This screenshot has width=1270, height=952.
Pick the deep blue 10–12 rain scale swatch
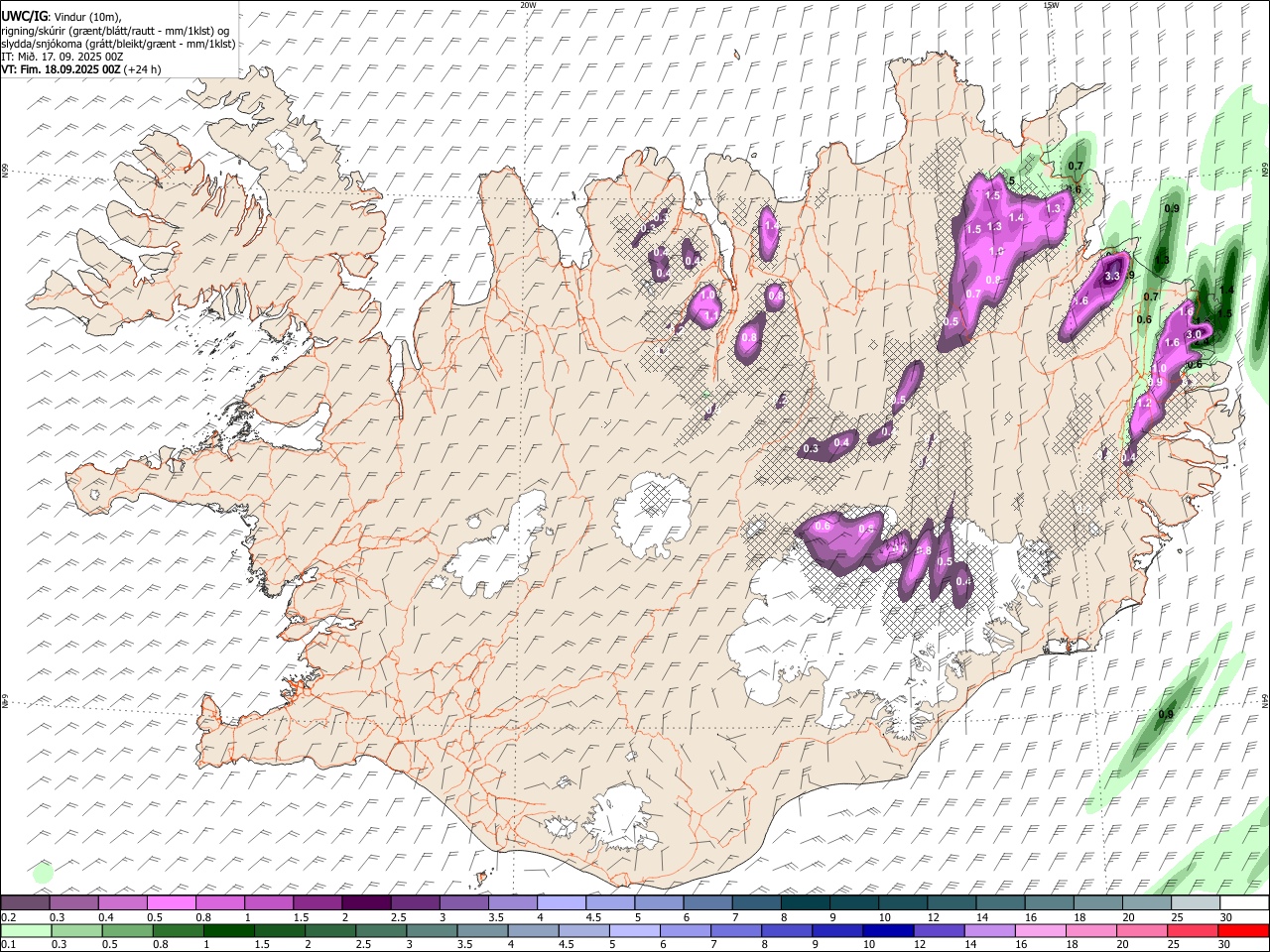[x=888, y=931]
